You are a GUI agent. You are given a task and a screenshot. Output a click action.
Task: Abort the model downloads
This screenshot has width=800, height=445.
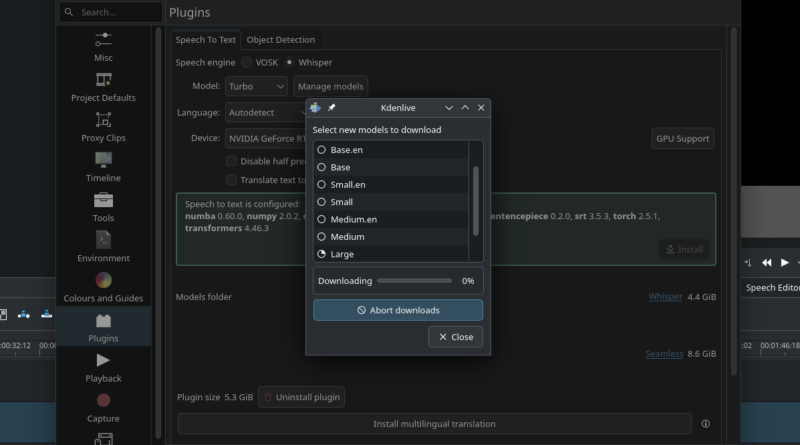(398, 310)
